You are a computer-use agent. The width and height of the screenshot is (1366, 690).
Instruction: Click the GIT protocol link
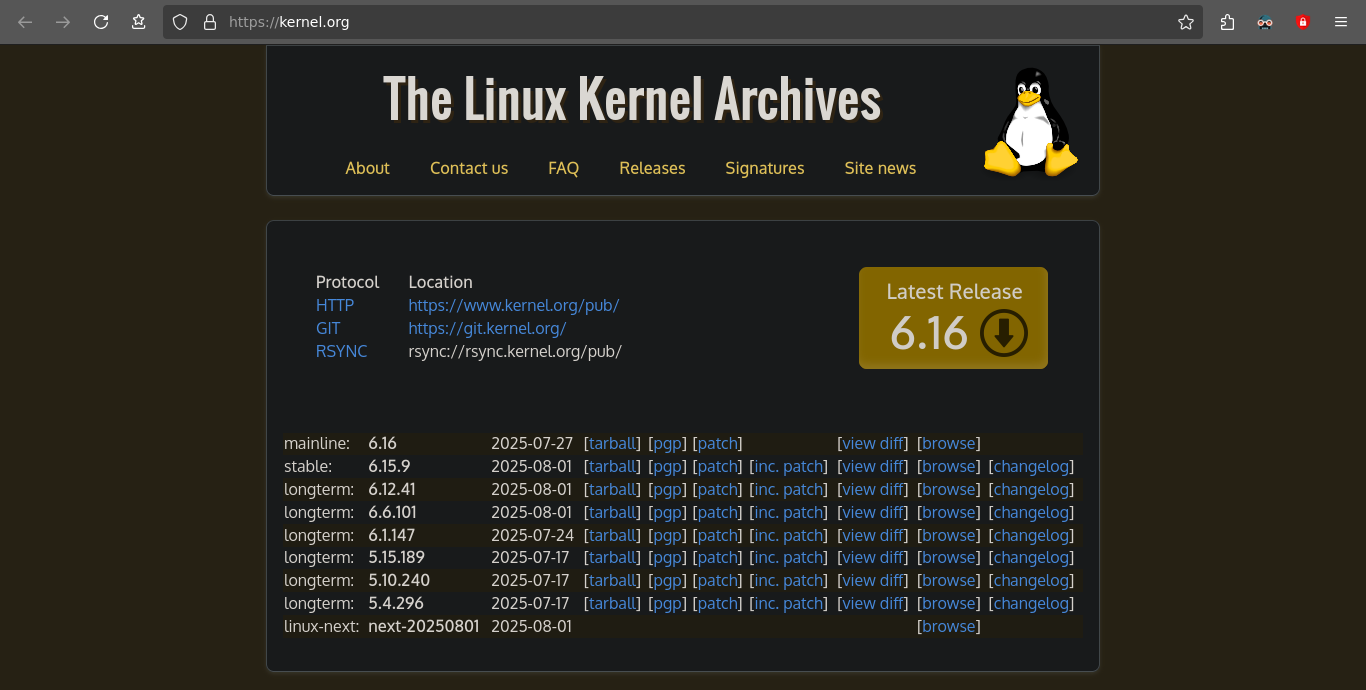coord(328,328)
